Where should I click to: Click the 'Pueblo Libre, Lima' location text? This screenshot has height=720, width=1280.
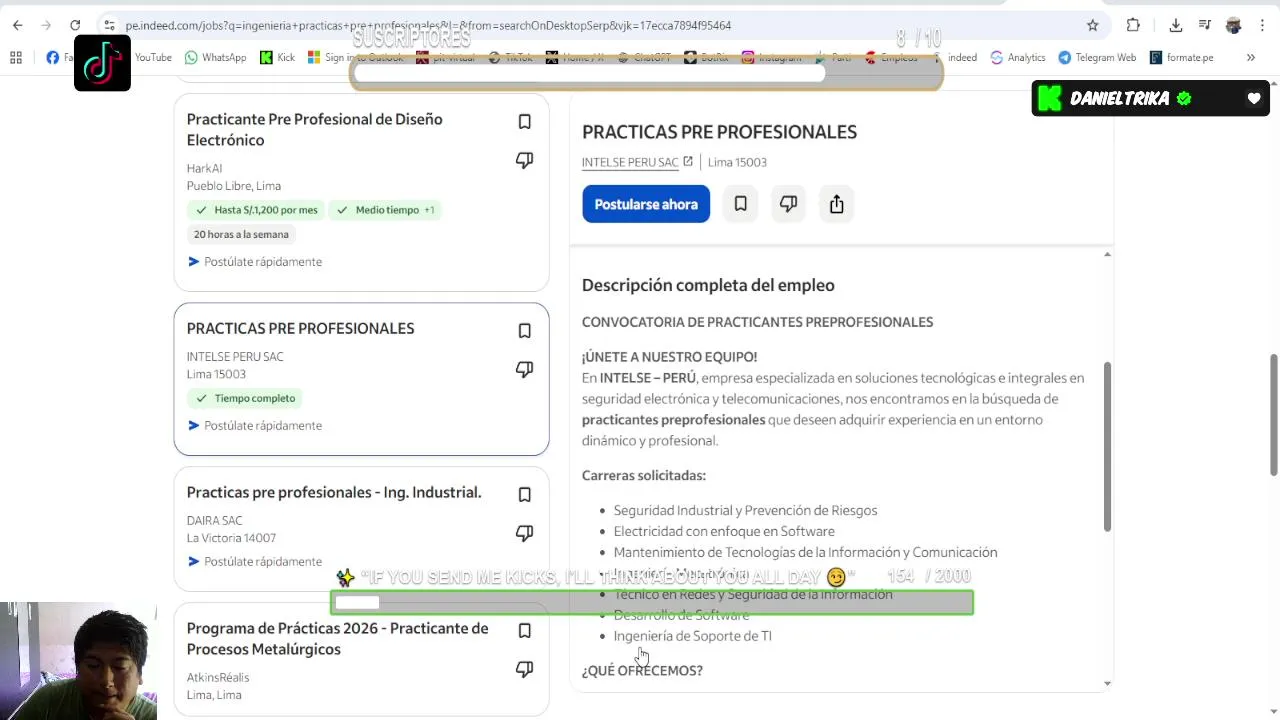pos(234,186)
